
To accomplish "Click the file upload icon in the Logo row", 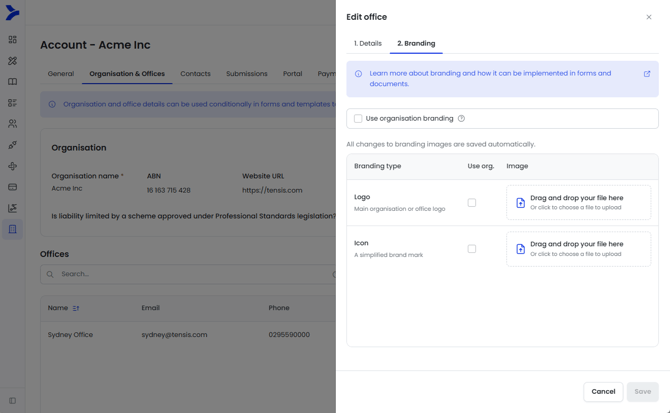I will click(x=520, y=203).
